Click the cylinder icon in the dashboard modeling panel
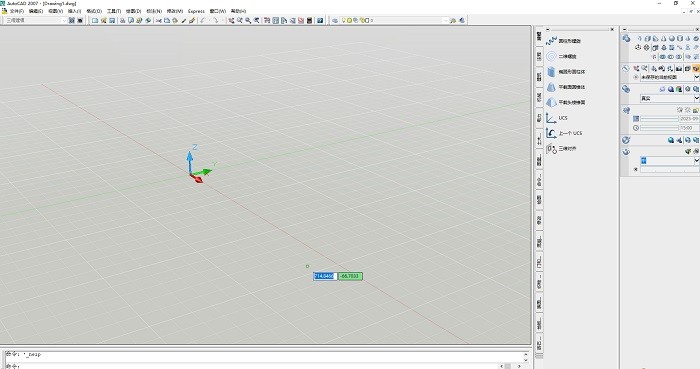700x369 pixels. click(680, 39)
